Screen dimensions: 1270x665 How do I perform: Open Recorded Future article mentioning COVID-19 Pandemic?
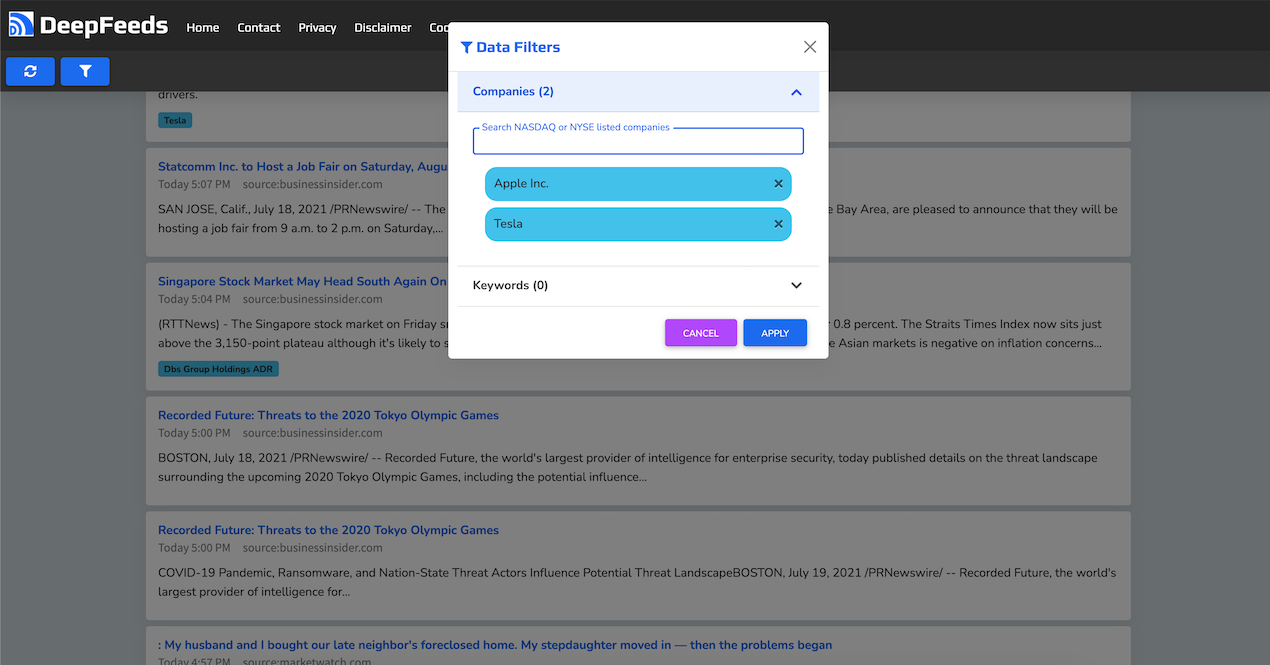pos(328,531)
